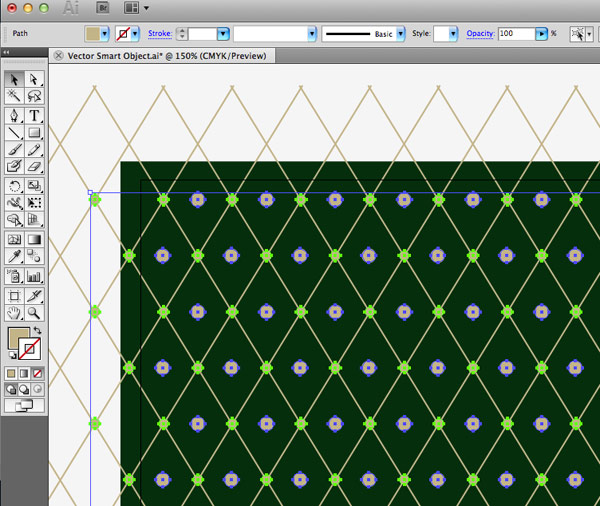Click Select Similar Objects icon
This screenshot has width=600, height=506.
577,34
